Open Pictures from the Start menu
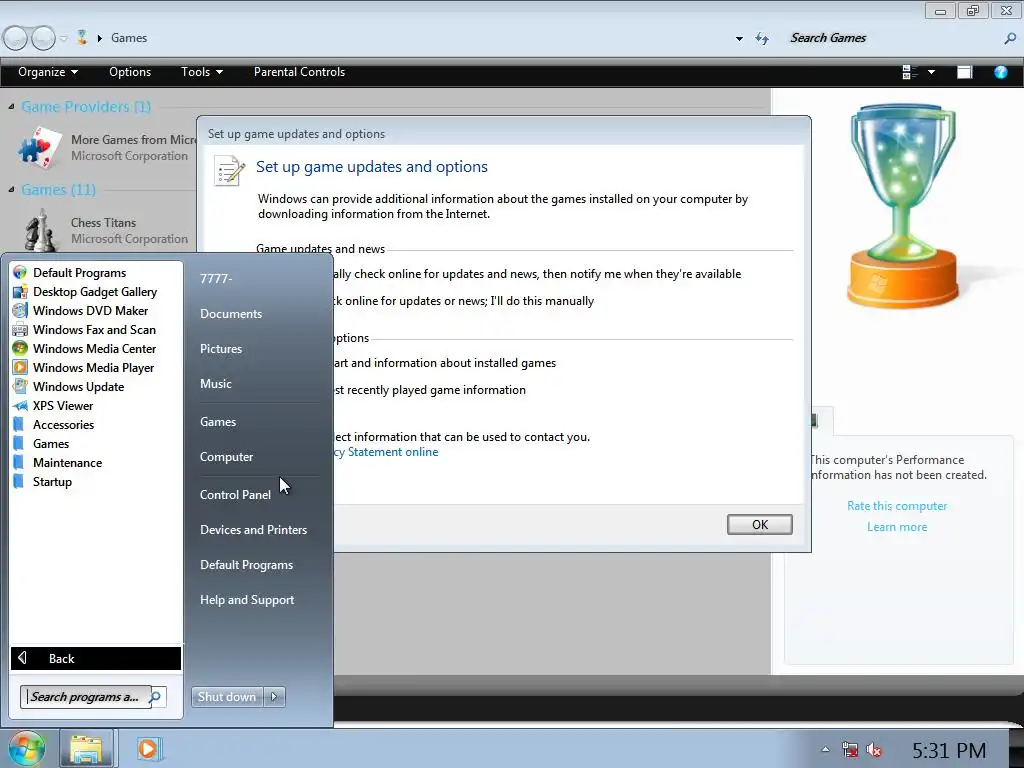The height and width of the screenshot is (768, 1024). pos(221,349)
